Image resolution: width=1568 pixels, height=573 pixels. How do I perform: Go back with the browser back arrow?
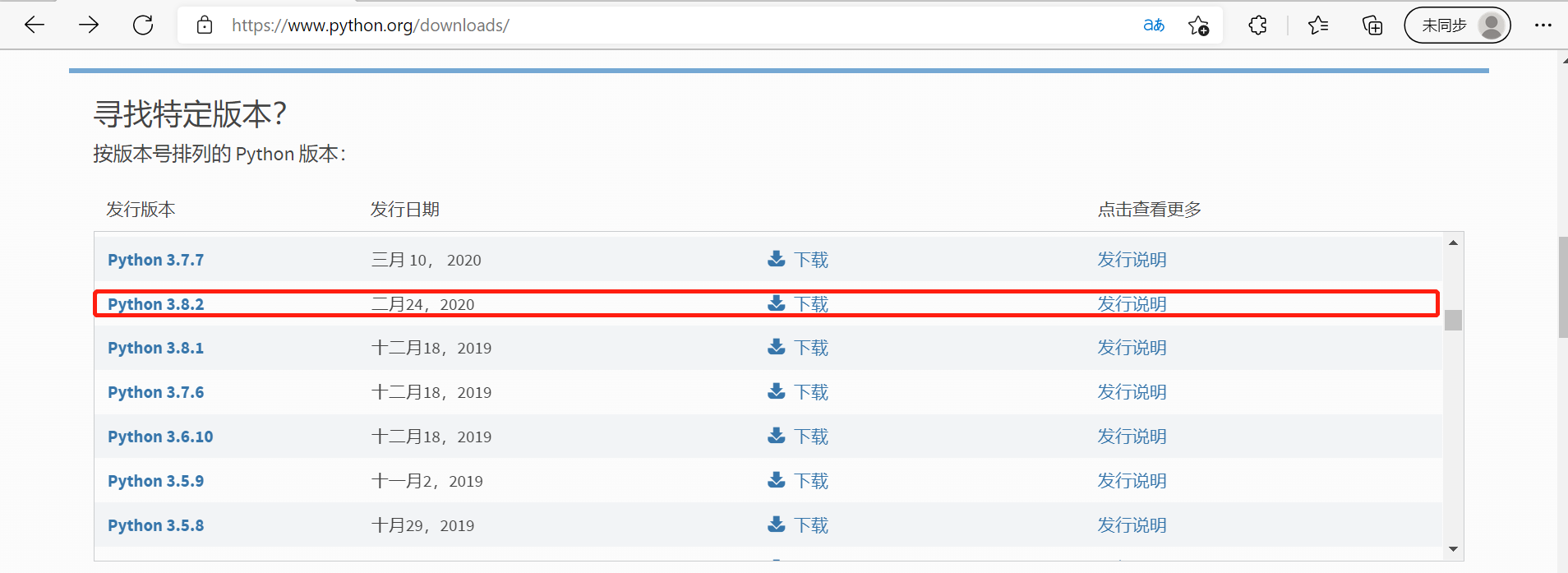click(35, 25)
